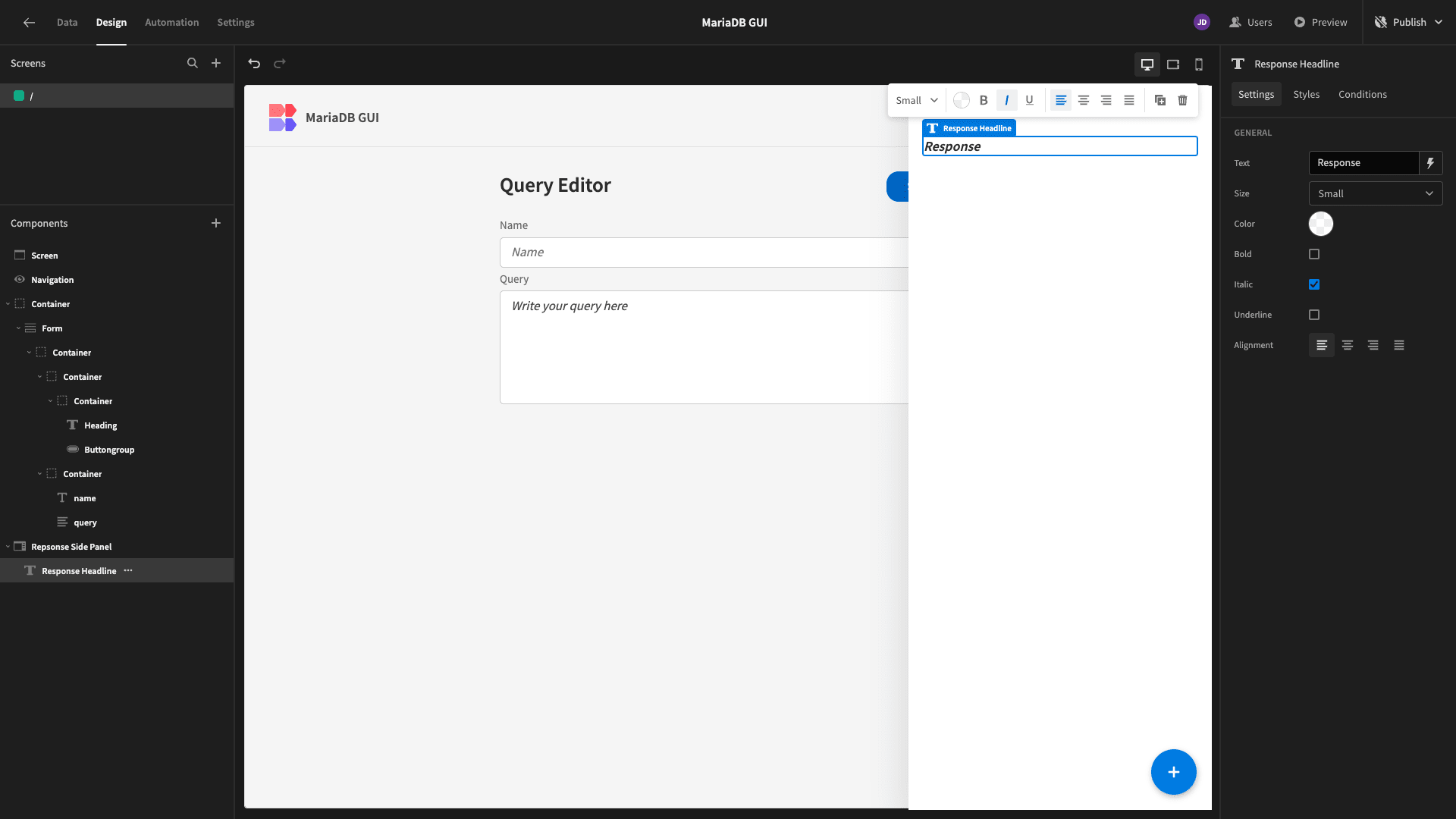The height and width of the screenshot is (819, 1456).
Task: Duplicate the Response Headline component
Action: pos(1160,100)
